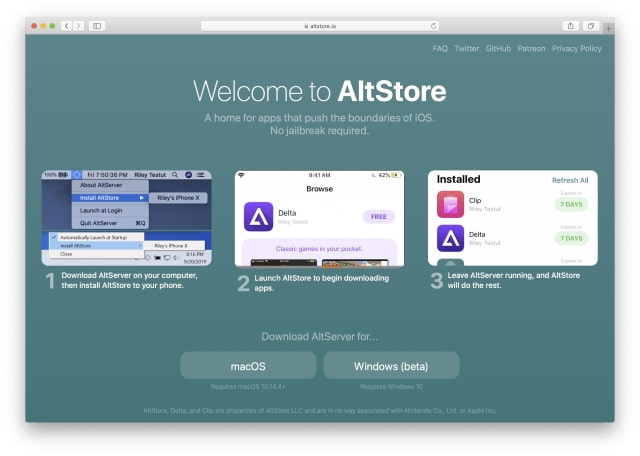Open the Share menu icon
Viewport: 640px width, 456px height.
pyautogui.click(x=571, y=26)
